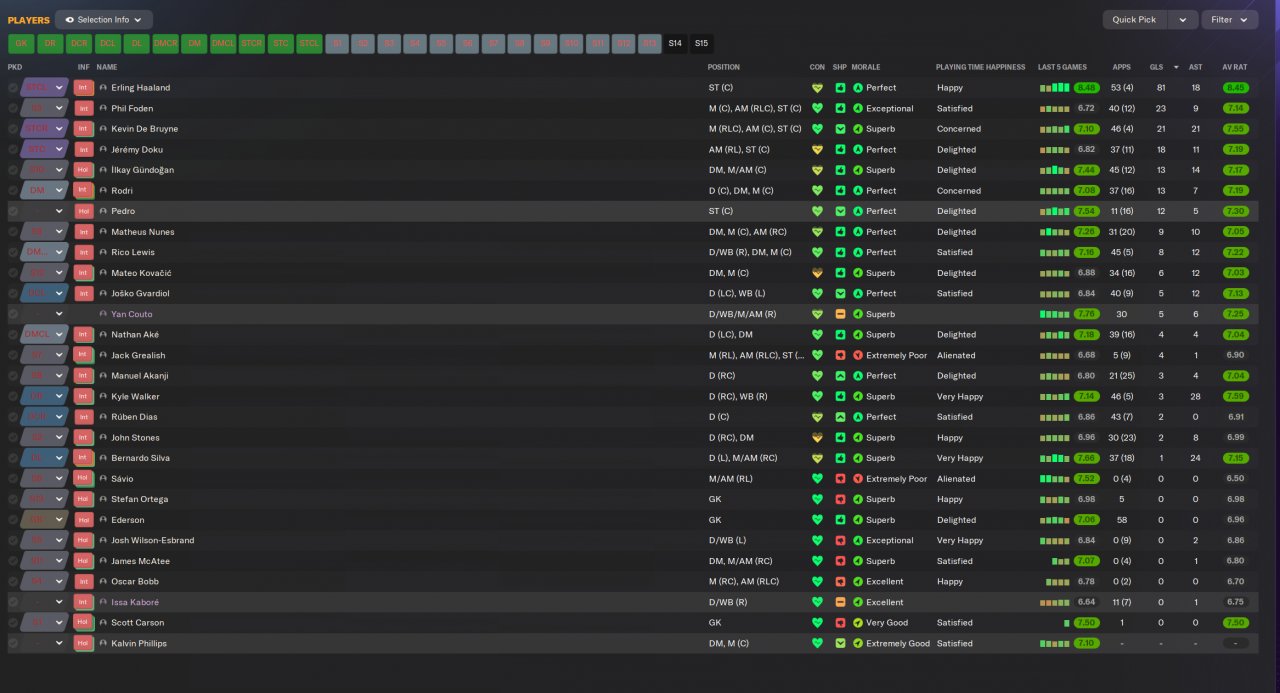Image resolution: width=1280 pixels, height=693 pixels.
Task: Sort by the MORALE column header
Action: click(866, 67)
